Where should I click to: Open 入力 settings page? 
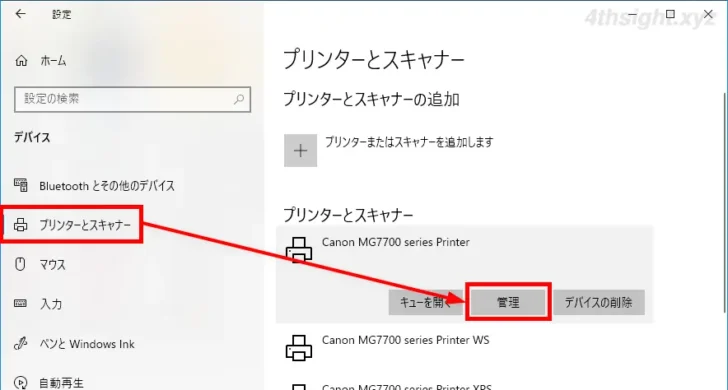[51, 305]
